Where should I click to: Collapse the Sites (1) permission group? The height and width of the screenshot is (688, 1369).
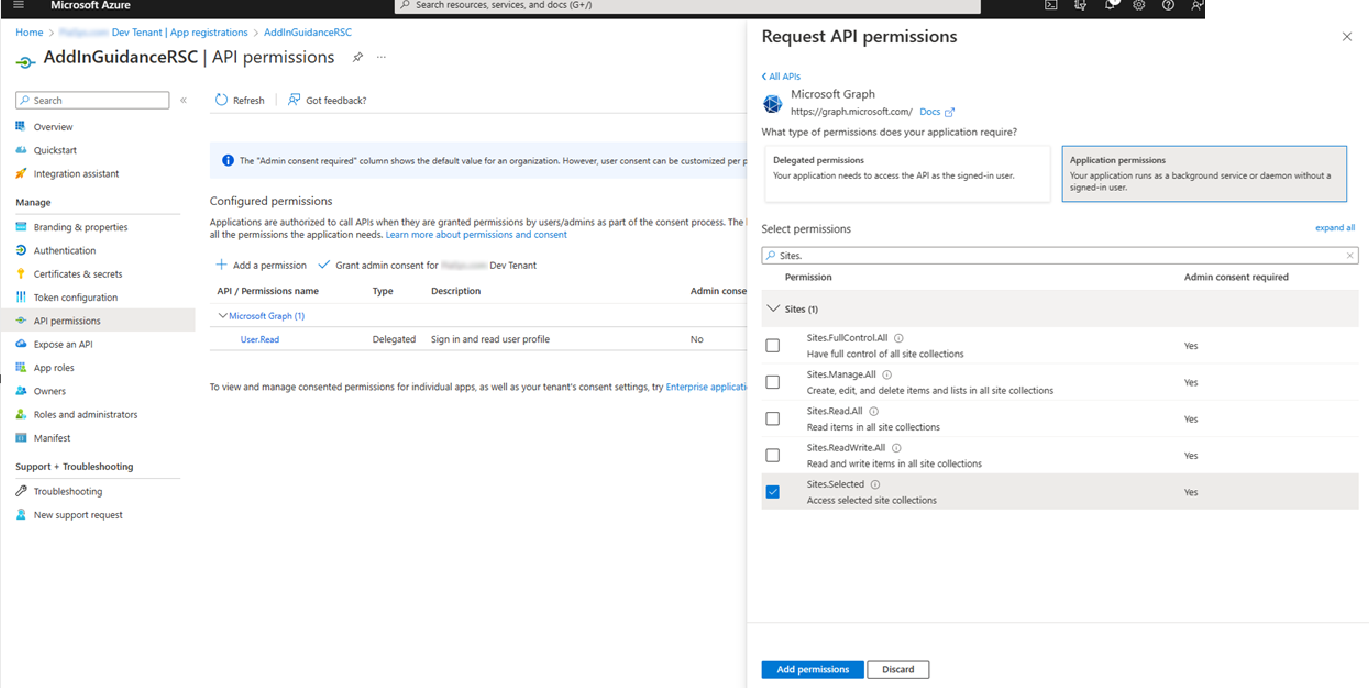[x=773, y=309]
